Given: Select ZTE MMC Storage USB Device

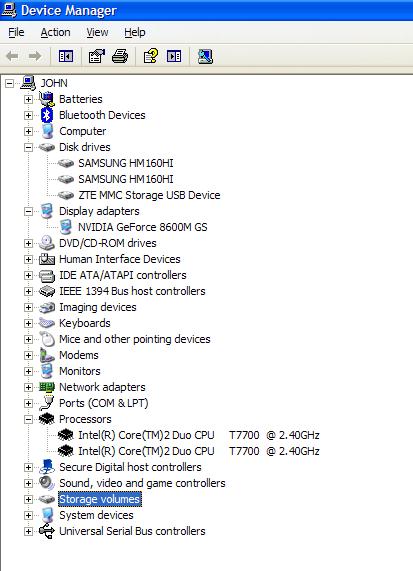Looking at the screenshot, I should pos(149,195).
